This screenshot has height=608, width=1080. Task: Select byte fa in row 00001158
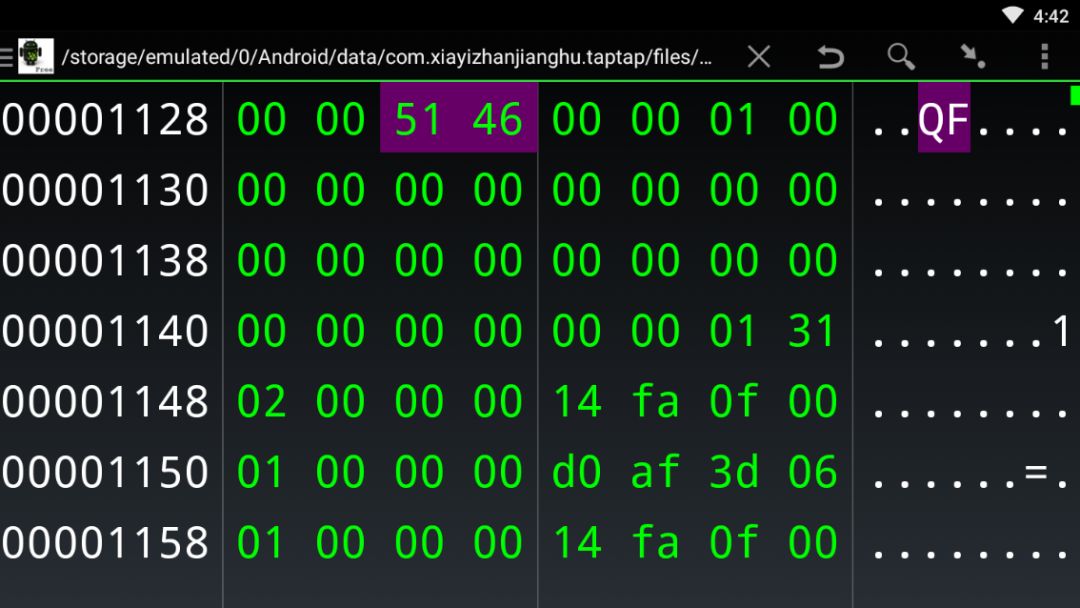(655, 542)
